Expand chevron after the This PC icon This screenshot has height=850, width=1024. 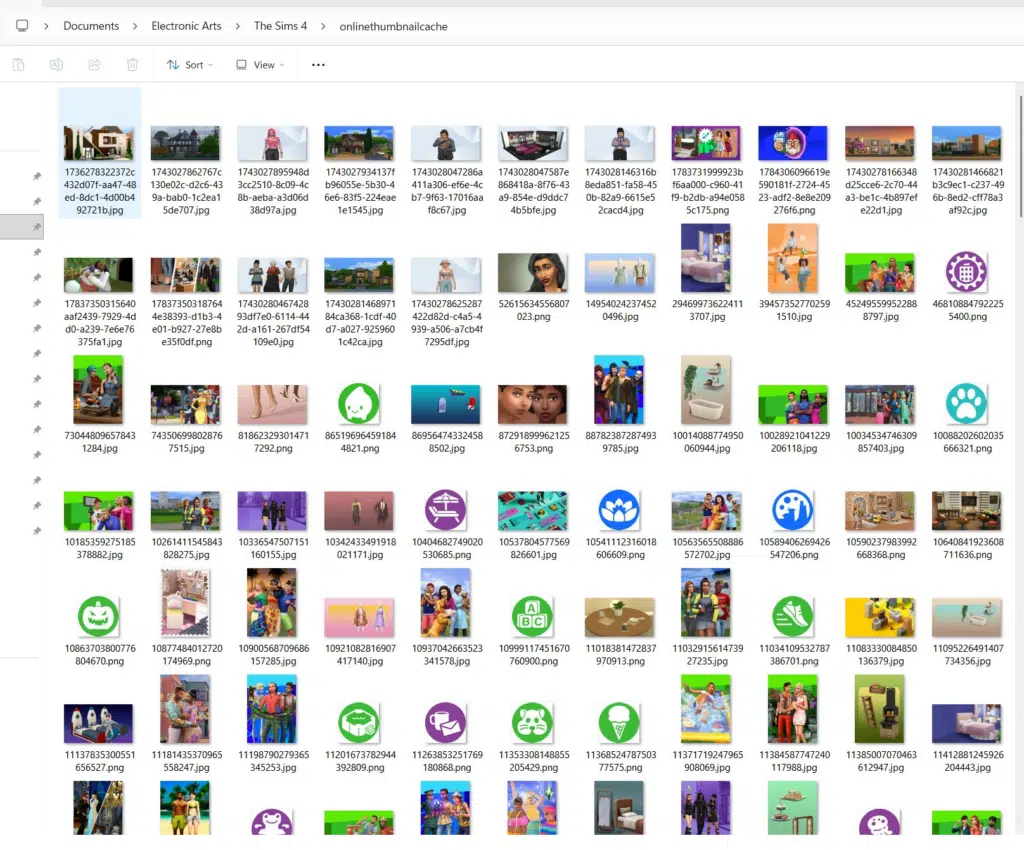46,26
